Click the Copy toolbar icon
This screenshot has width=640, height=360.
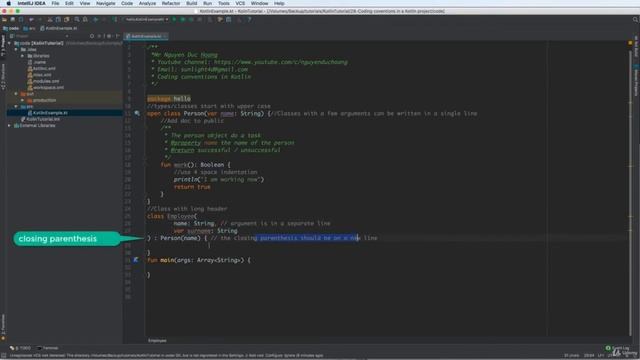pyautogui.click(x=58, y=20)
